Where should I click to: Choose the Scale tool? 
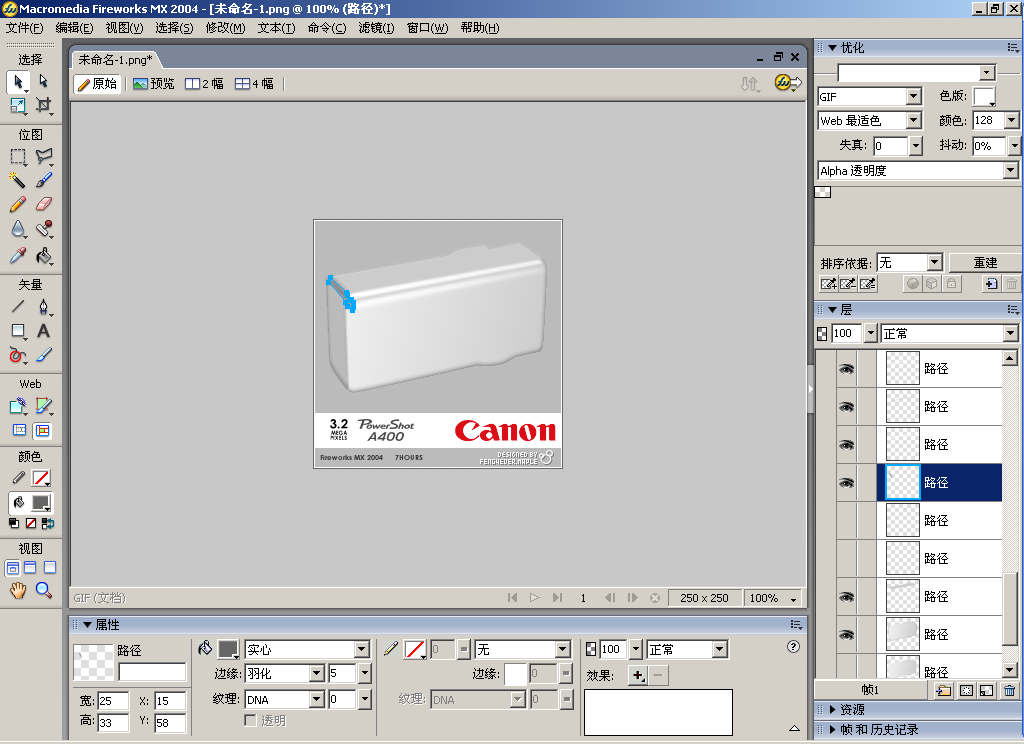pos(18,105)
